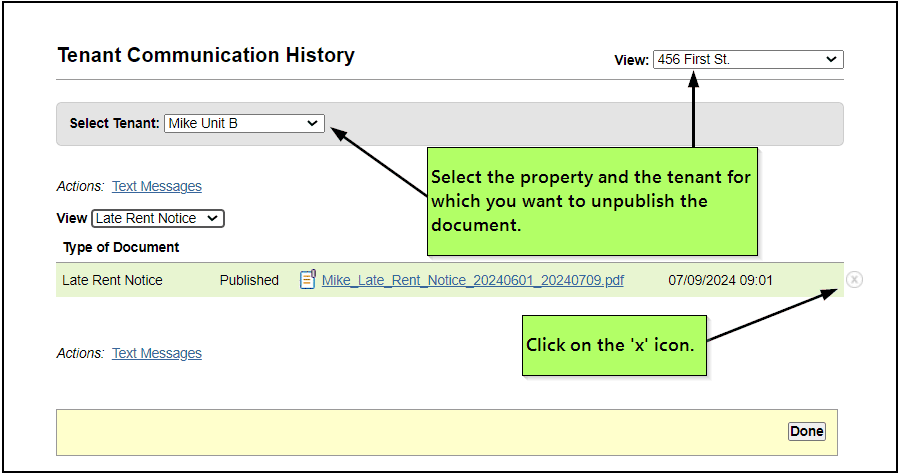The height and width of the screenshot is (476, 900).
Task: Click the green callout reading "Click on the 'x' icon"
Action: [615, 345]
